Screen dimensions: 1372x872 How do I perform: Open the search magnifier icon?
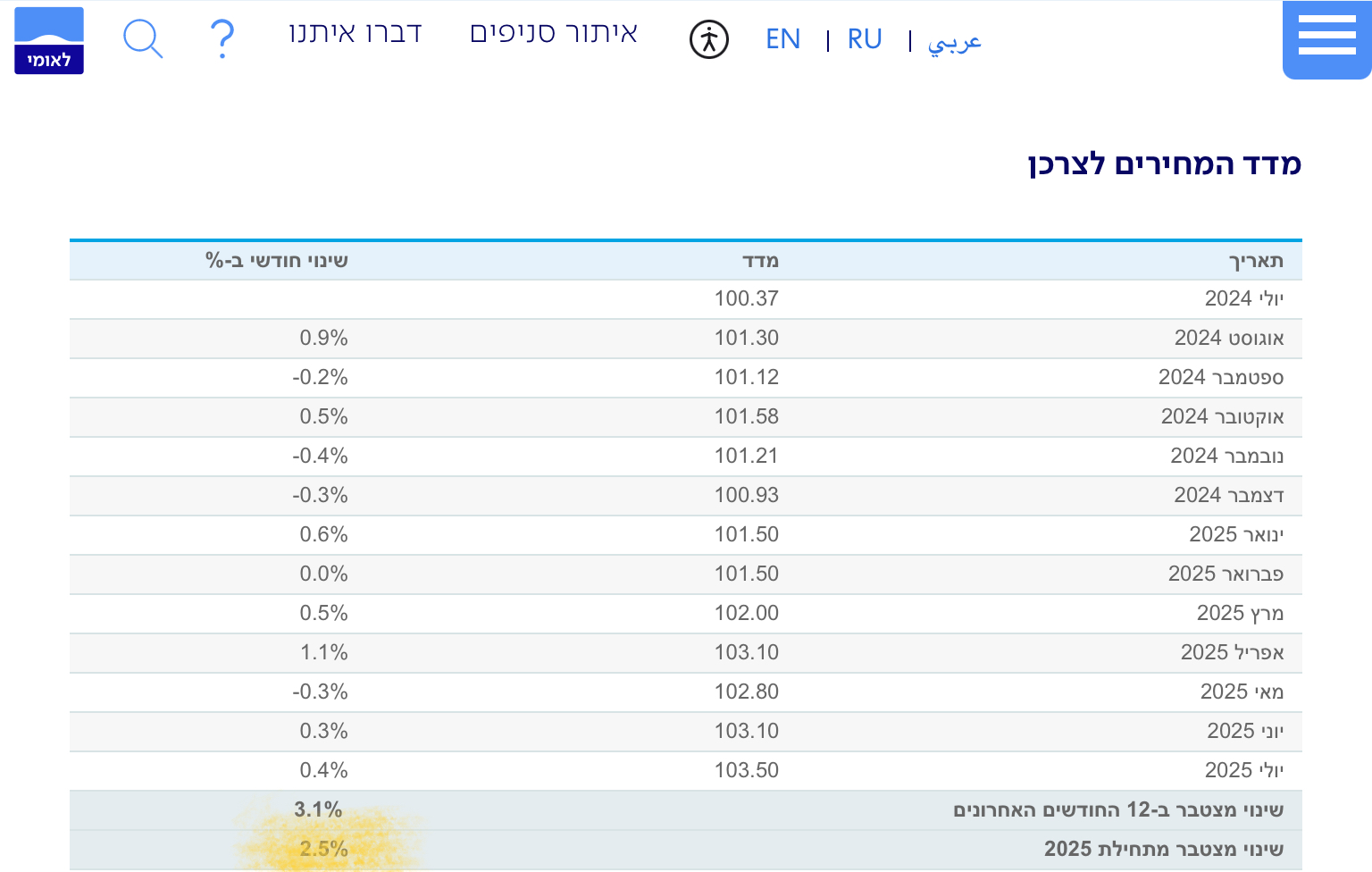pos(143,39)
